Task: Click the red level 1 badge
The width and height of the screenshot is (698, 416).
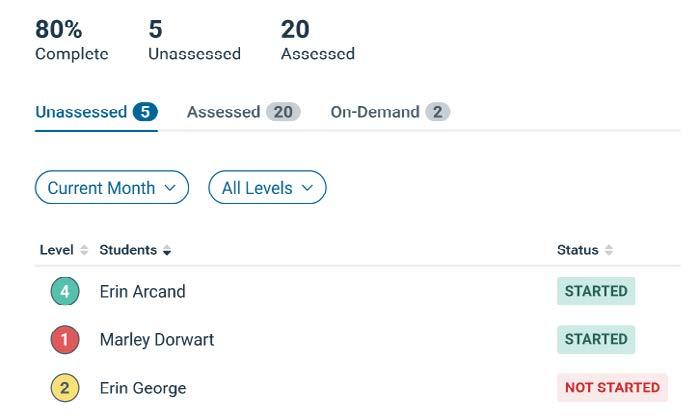Action: coord(65,340)
